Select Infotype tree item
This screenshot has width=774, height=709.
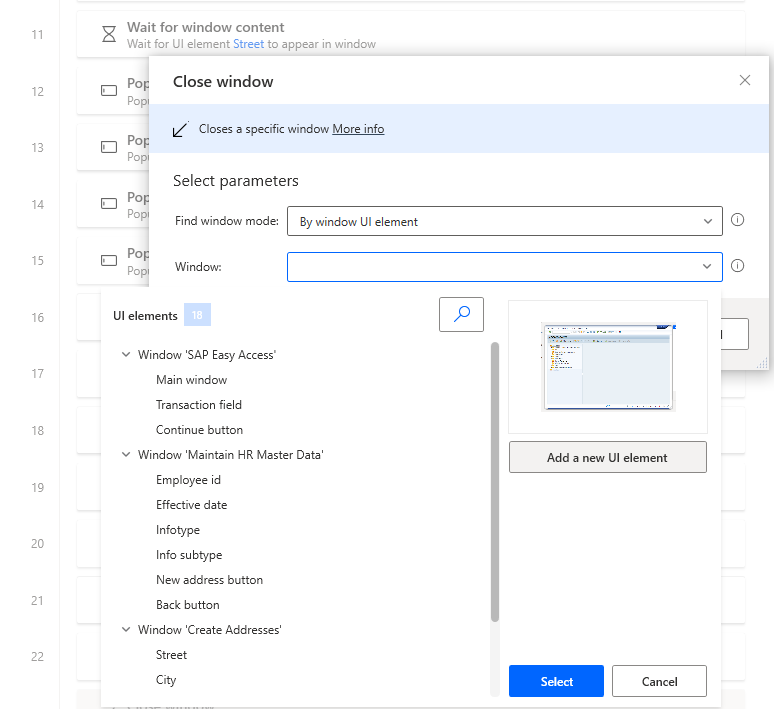tap(178, 530)
